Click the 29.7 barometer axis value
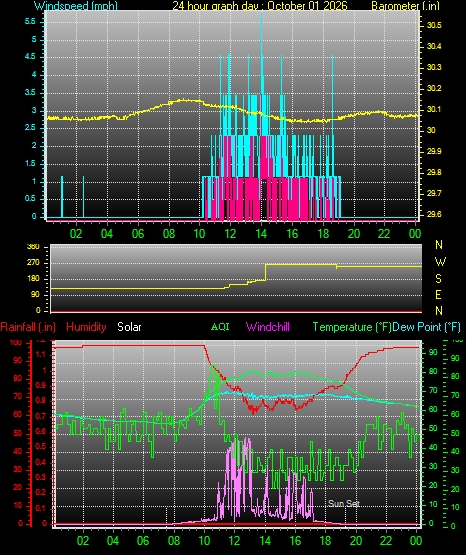The height and width of the screenshot is (555, 466). click(x=434, y=194)
